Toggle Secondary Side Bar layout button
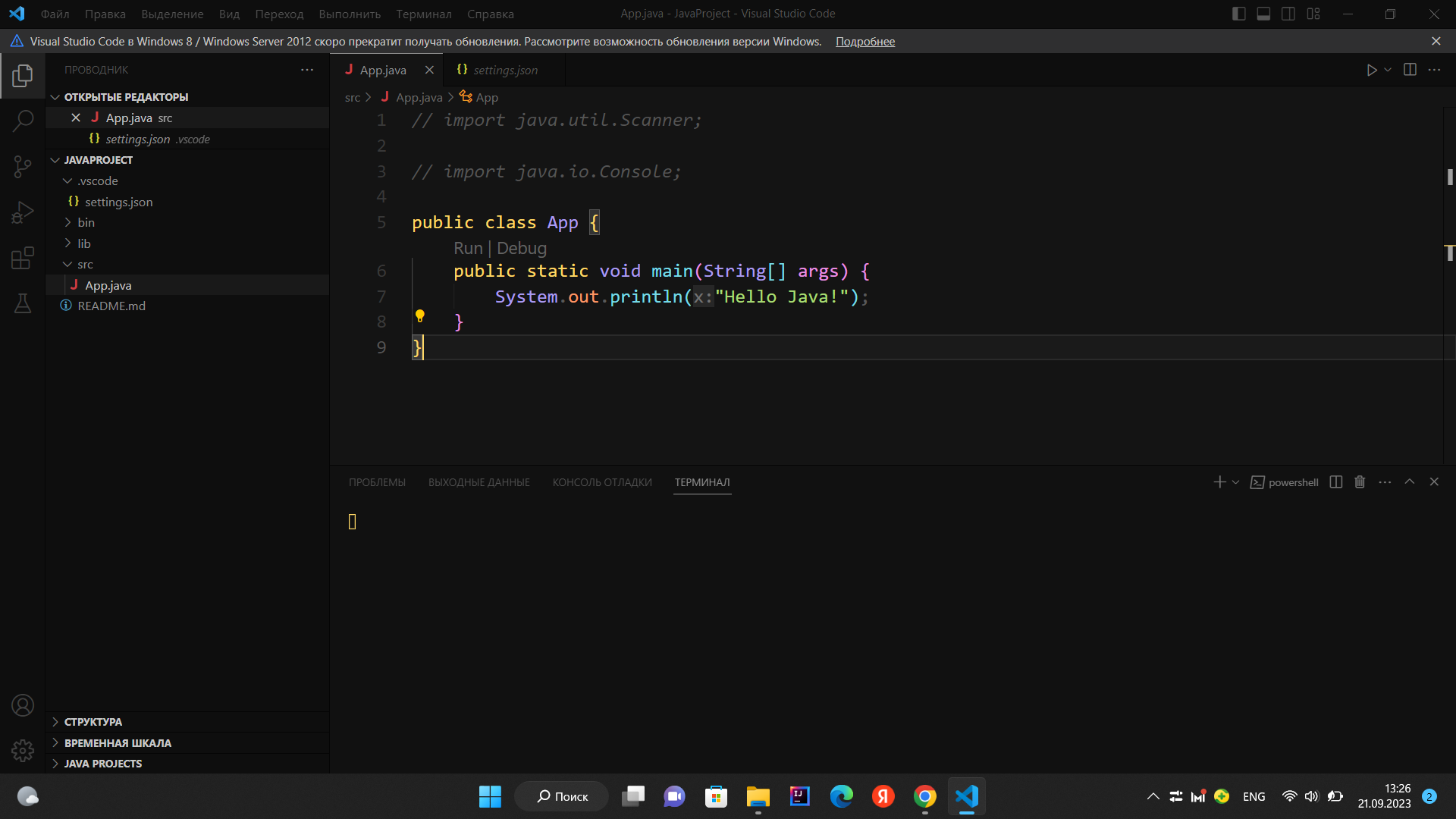The image size is (1456, 819). coord(1288,14)
